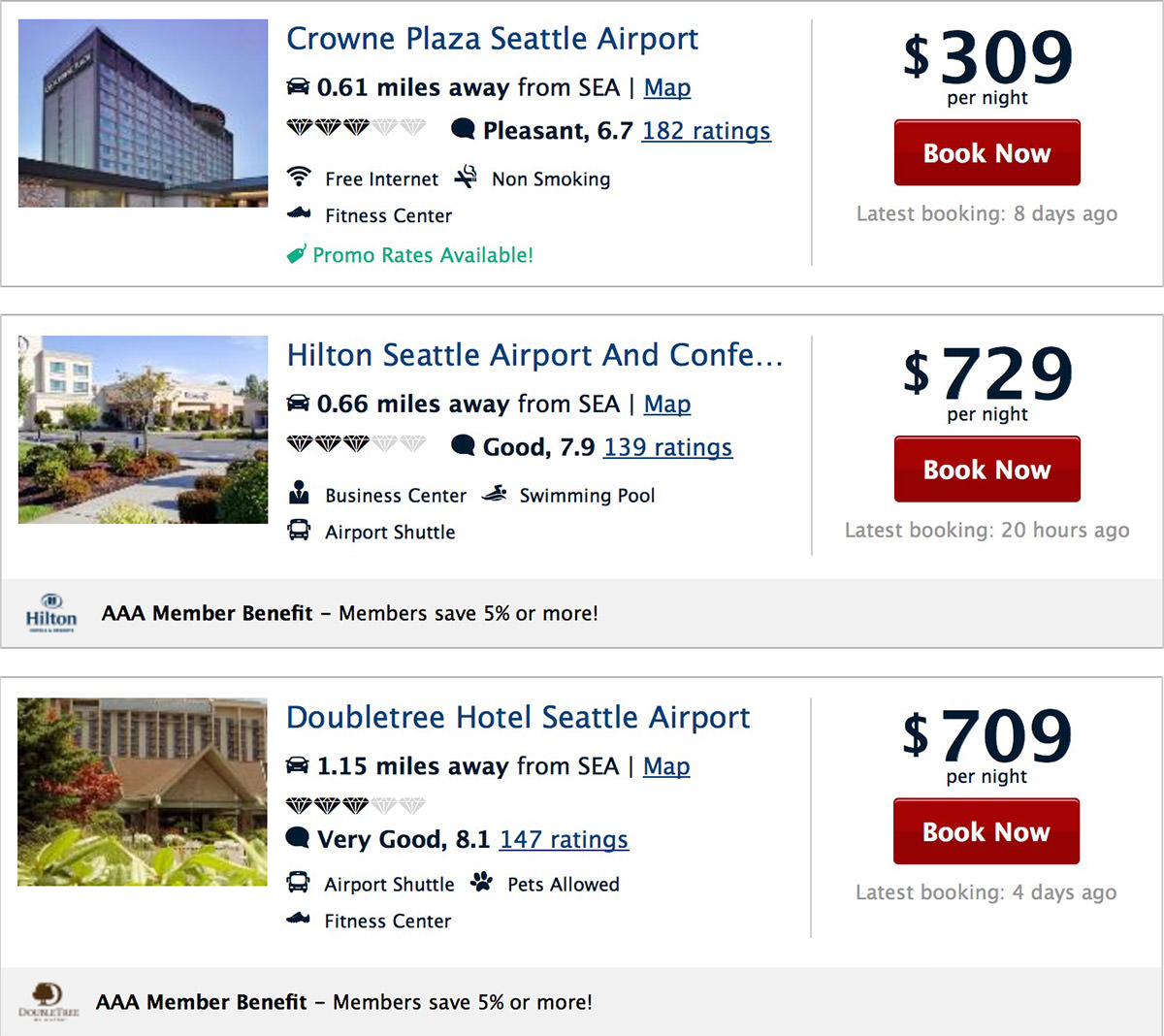Book the $729 Hilton room
This screenshot has width=1164, height=1036.
[x=987, y=469]
